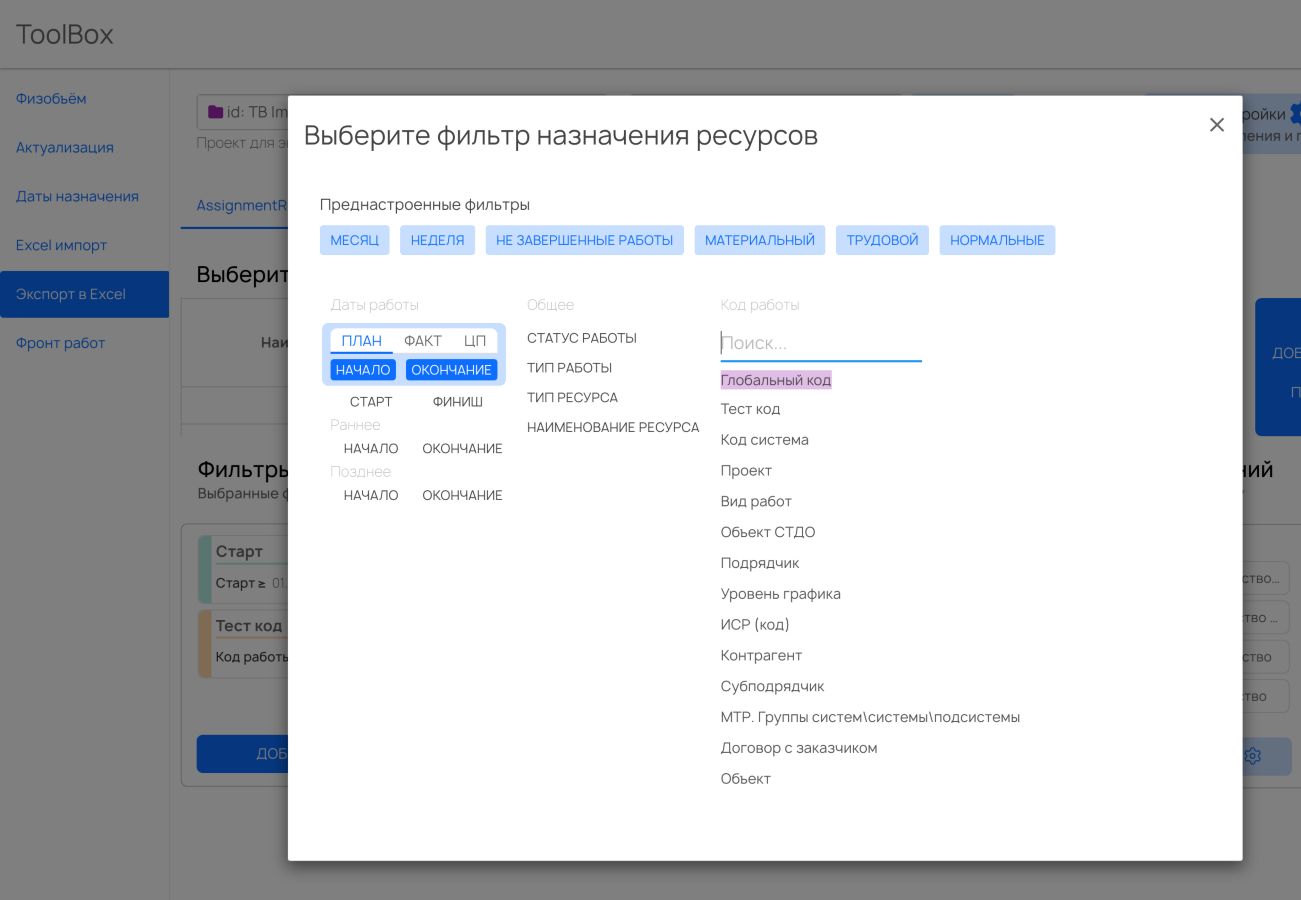The height and width of the screenshot is (900, 1301).
Task: Select the ФИНИШ date filter
Action: point(458,402)
